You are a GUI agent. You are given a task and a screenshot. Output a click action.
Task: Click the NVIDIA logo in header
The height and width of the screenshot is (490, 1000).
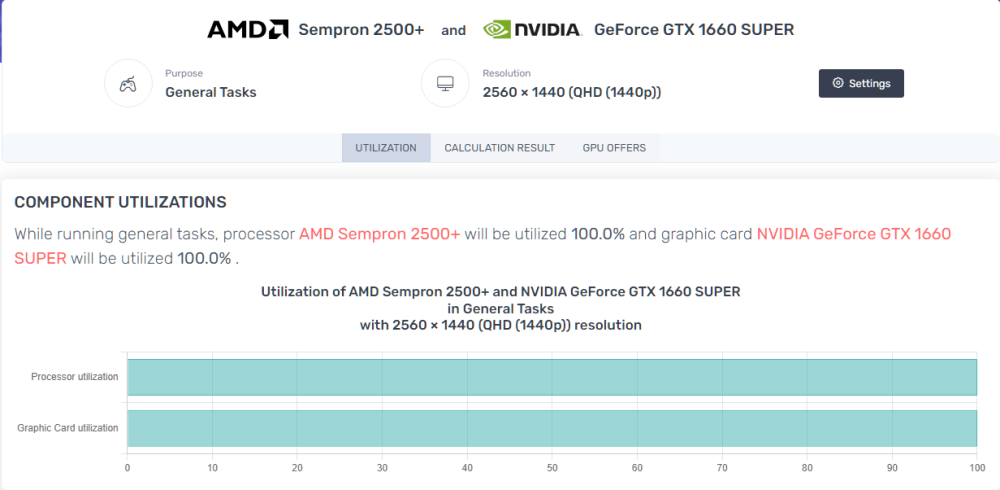(x=532, y=29)
